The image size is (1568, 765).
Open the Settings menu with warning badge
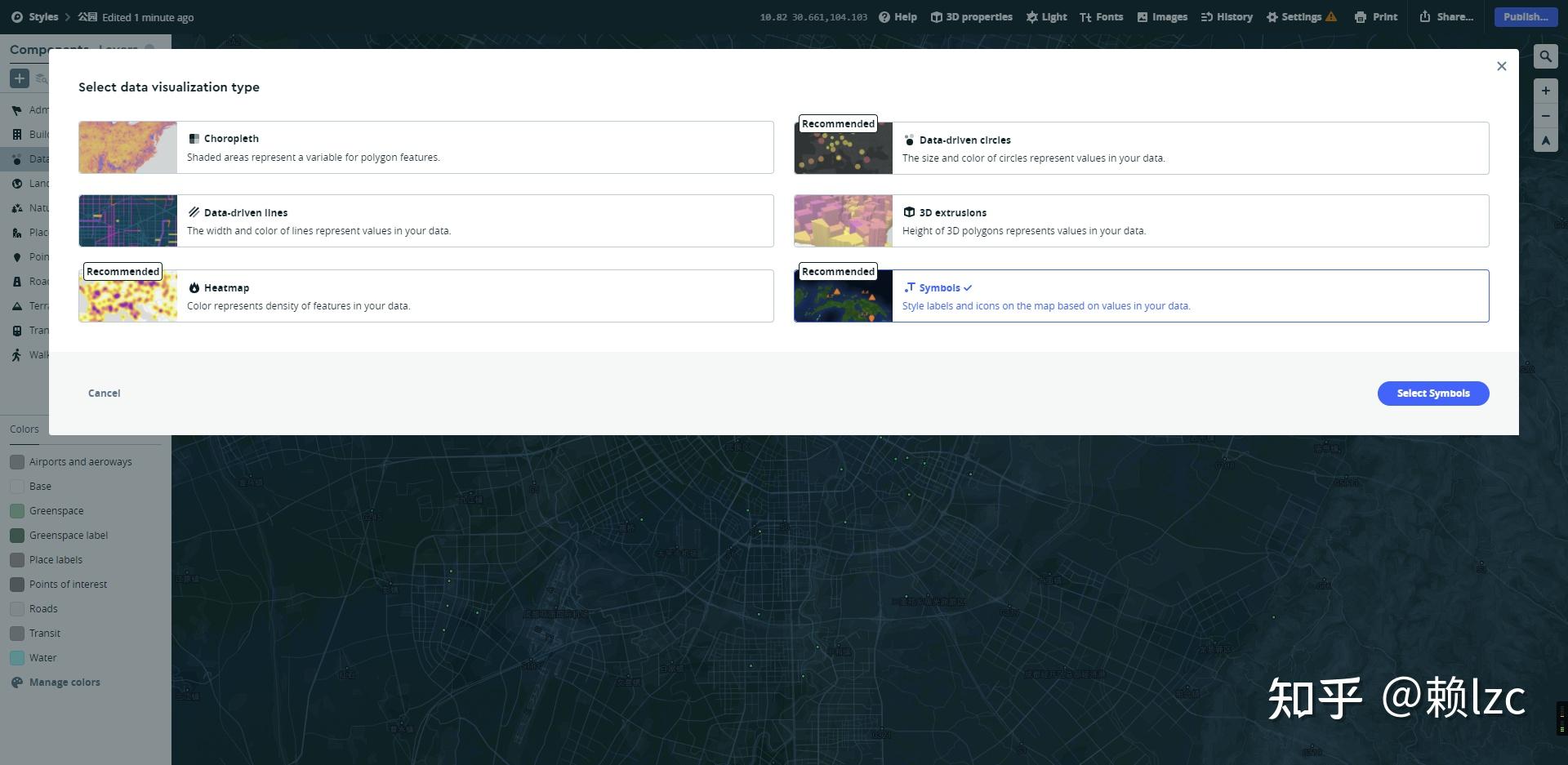click(1300, 16)
